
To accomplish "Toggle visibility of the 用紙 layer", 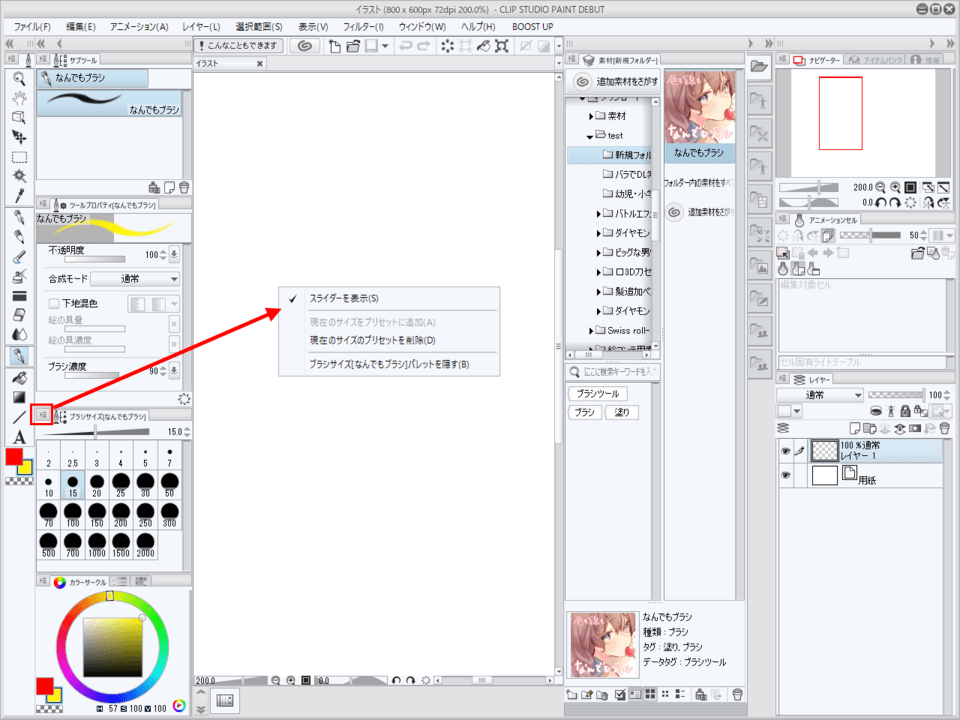I will [785, 477].
